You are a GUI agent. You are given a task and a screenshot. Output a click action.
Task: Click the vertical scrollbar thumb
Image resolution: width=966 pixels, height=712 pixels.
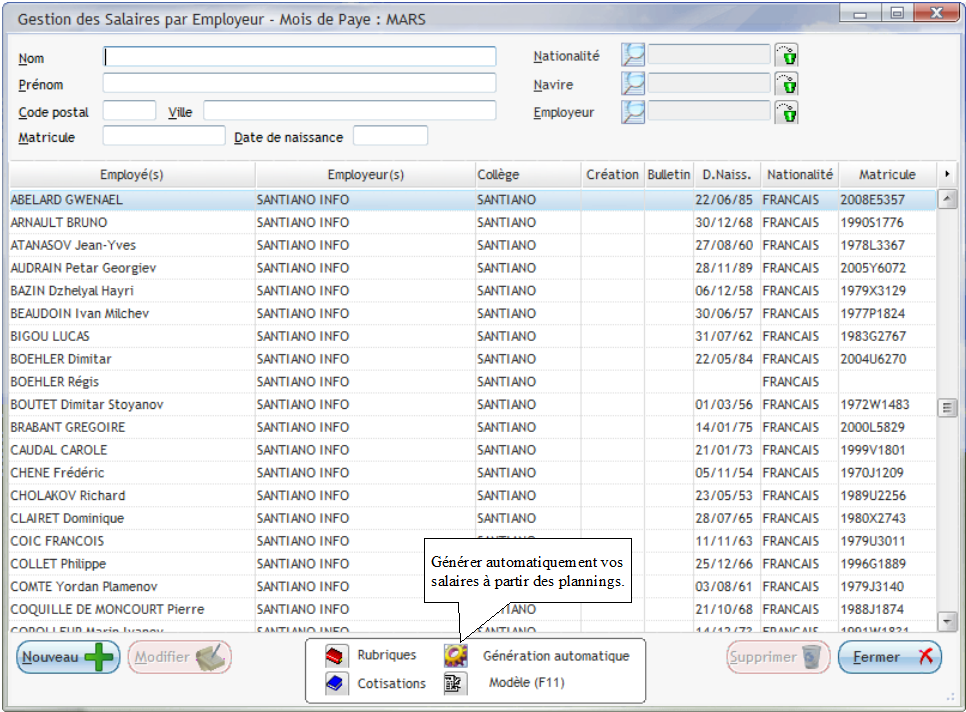(x=948, y=408)
